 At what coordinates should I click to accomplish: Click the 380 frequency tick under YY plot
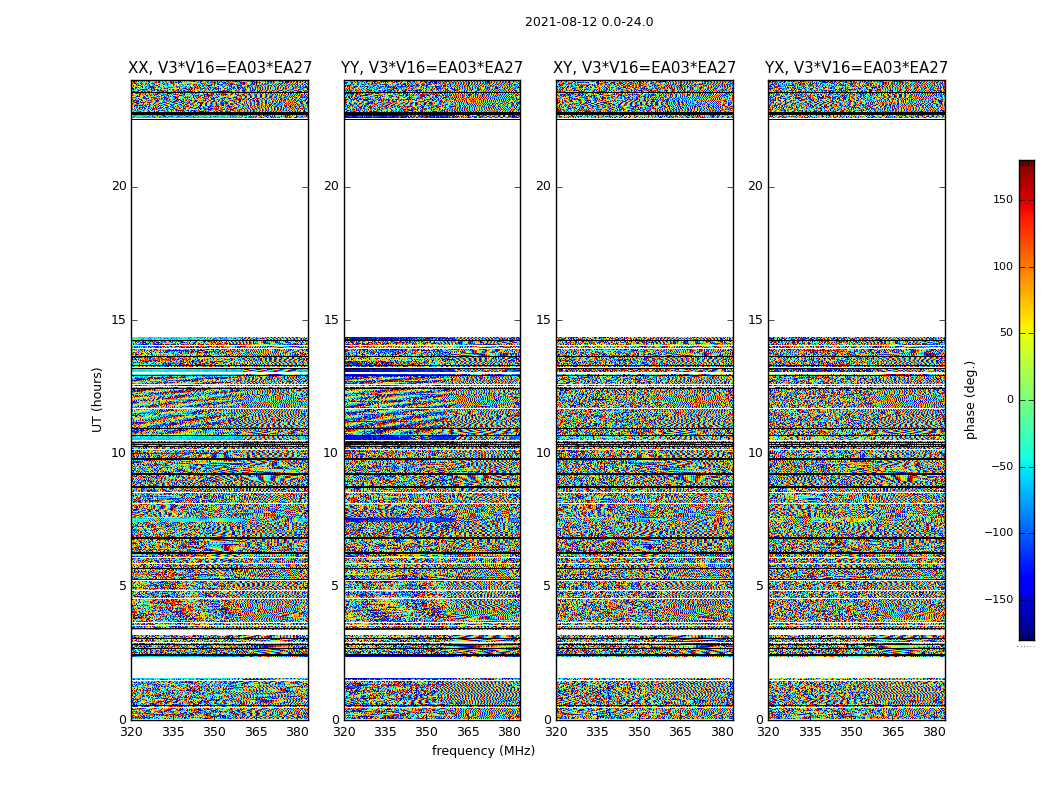(x=510, y=732)
